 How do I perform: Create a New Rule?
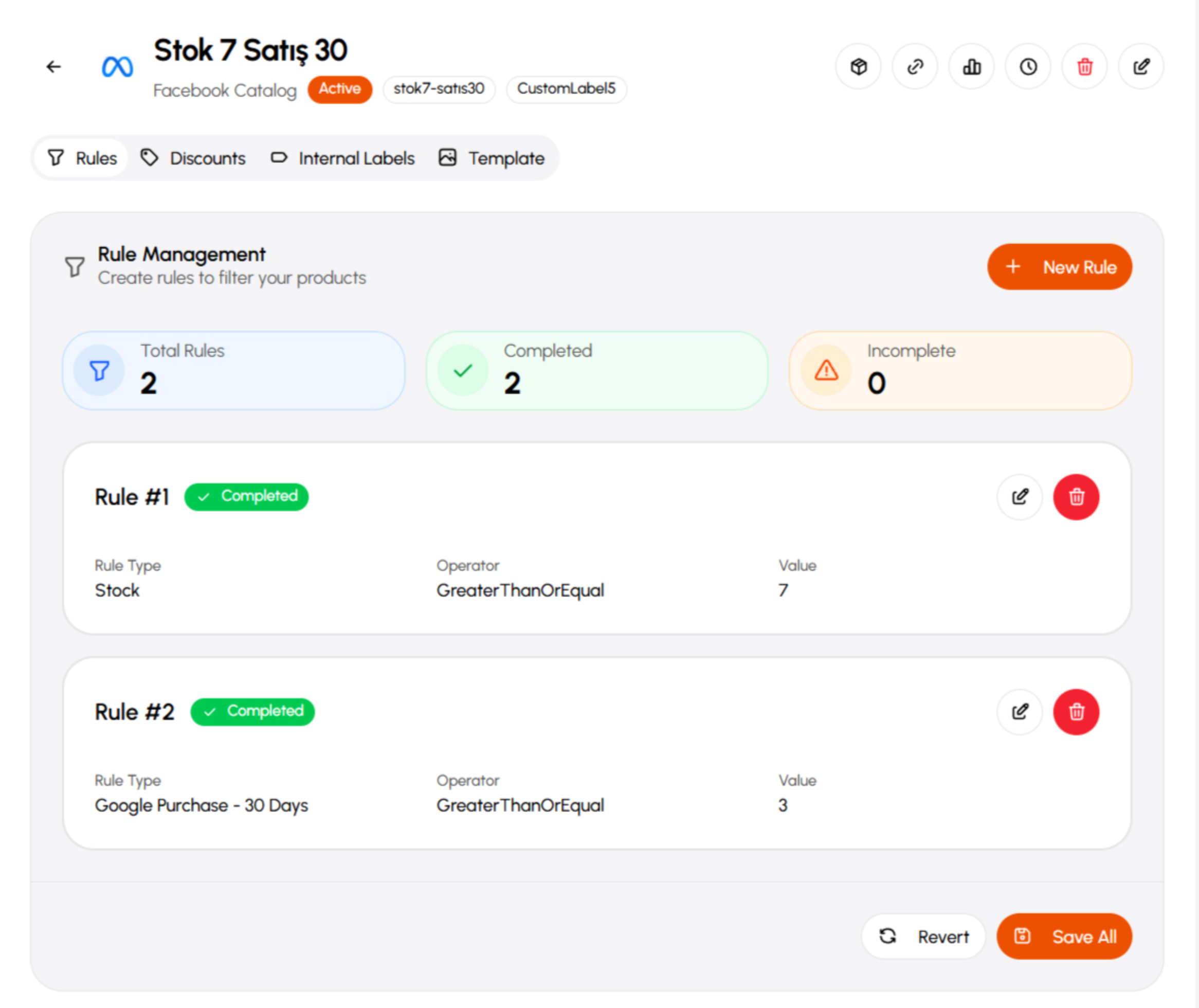pos(1060,267)
